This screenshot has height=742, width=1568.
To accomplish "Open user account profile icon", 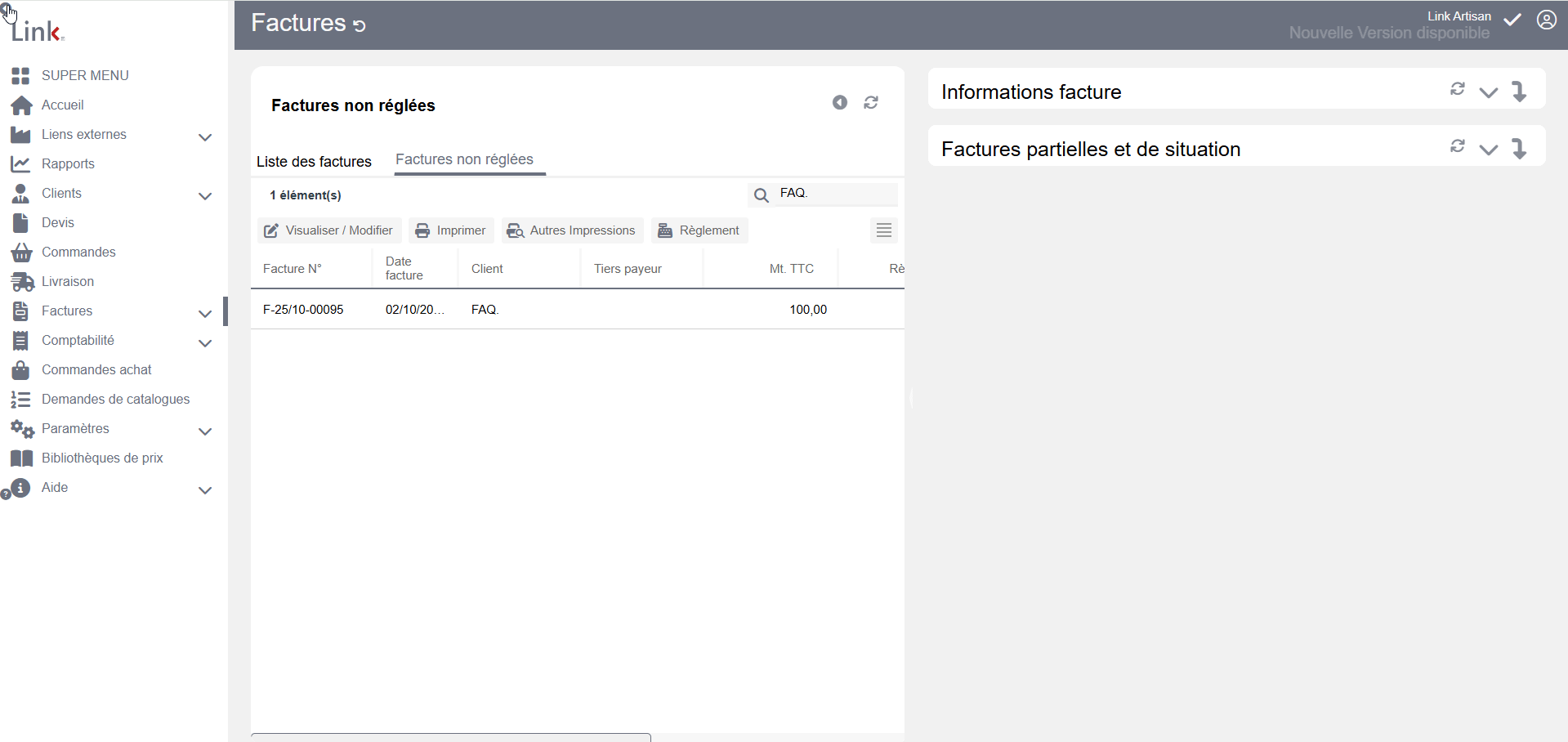I will tap(1547, 20).
